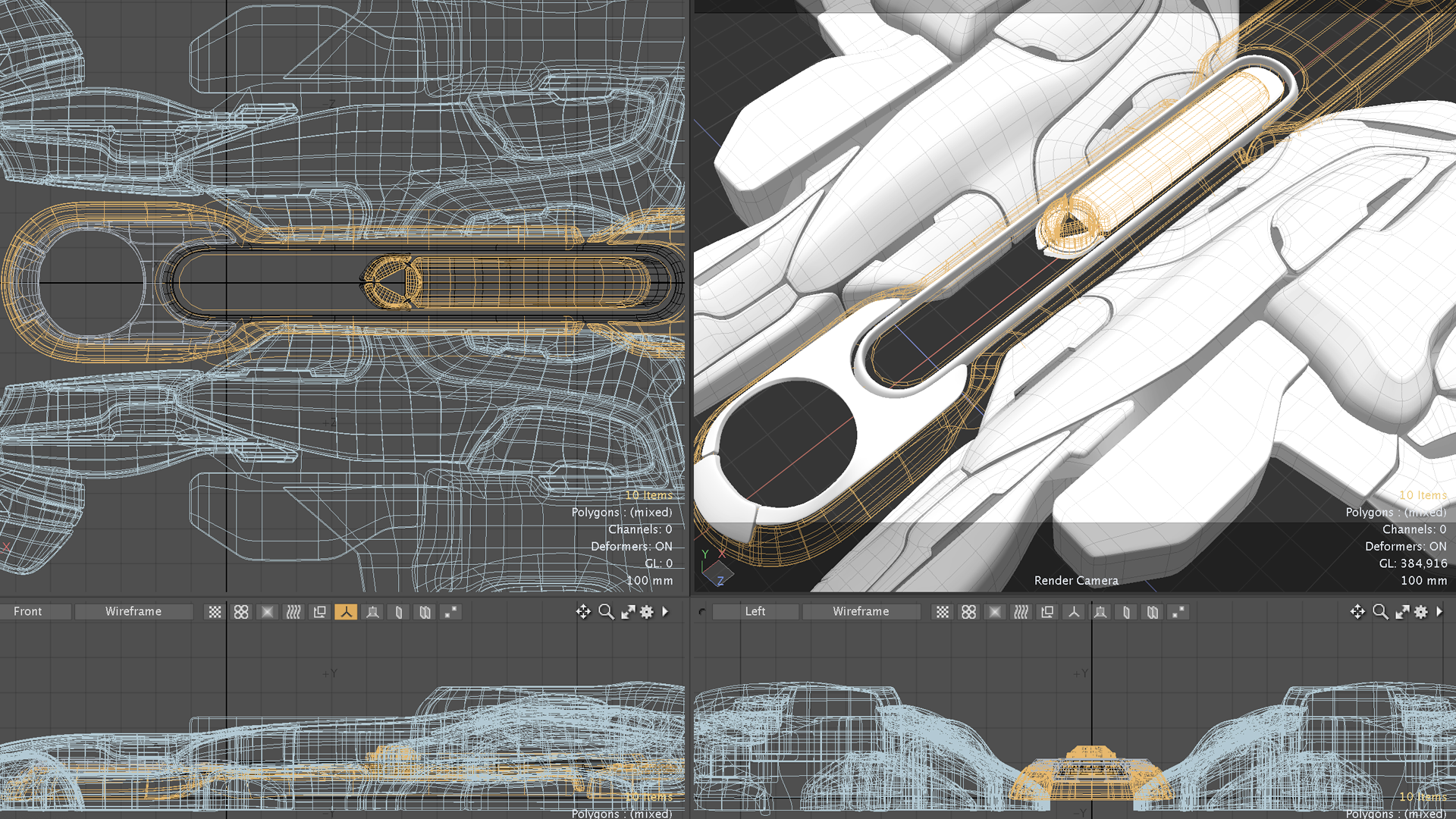
Task: Click double panel icon in Front viewport toolbar
Action: (425, 612)
